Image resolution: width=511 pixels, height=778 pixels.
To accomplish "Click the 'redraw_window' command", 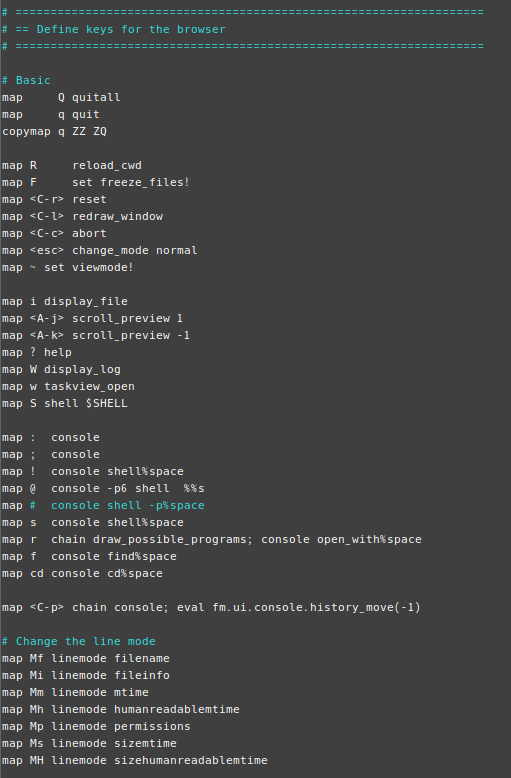I will pos(118,216).
